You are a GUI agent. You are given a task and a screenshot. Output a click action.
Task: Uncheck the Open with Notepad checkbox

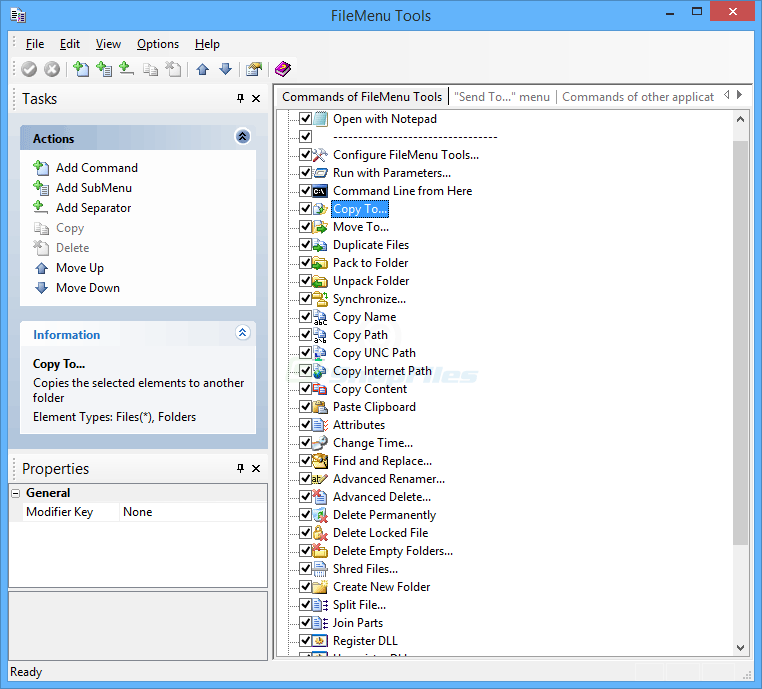306,119
